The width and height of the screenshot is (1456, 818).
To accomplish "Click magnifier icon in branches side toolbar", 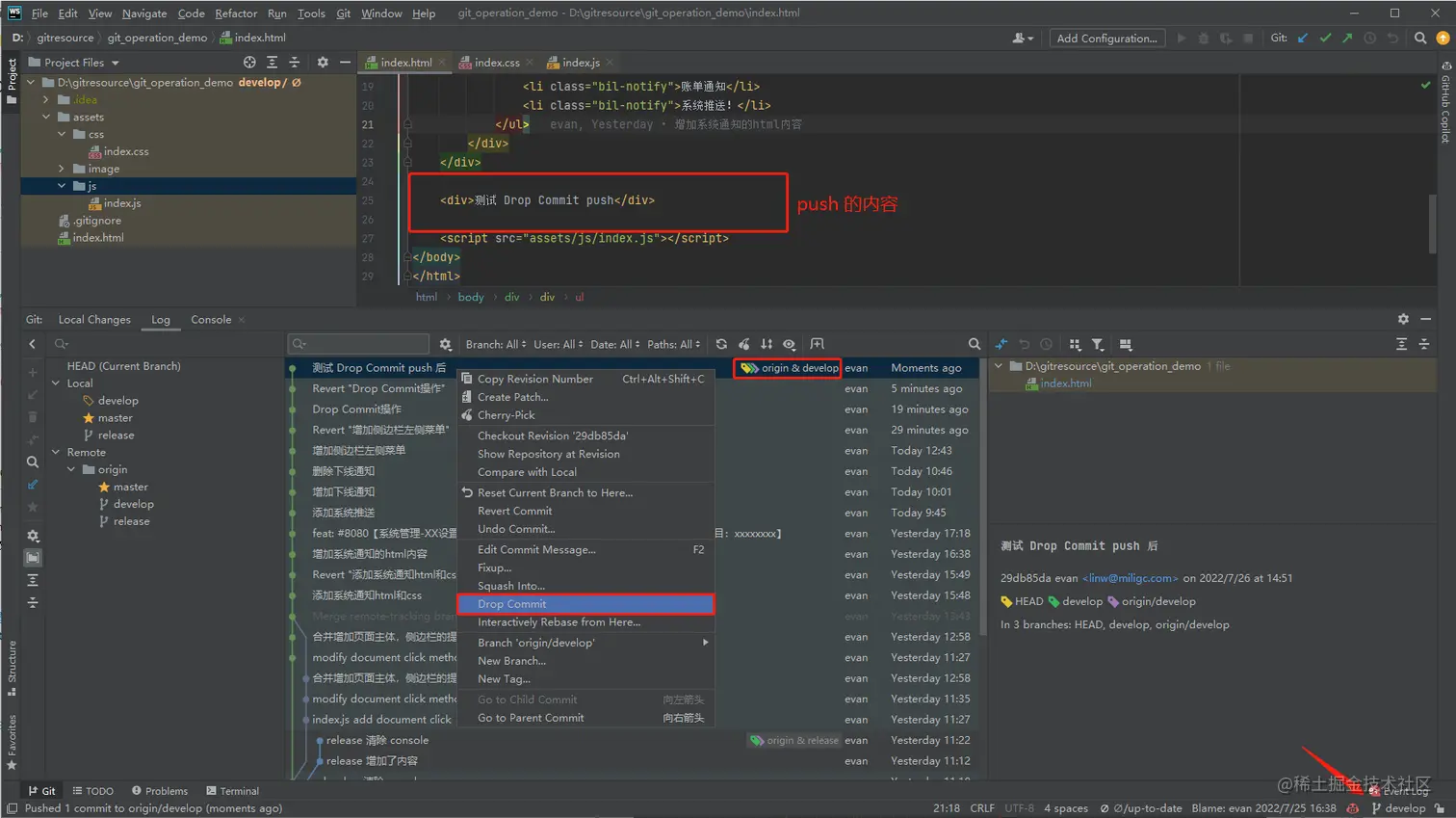I will pos(33,462).
